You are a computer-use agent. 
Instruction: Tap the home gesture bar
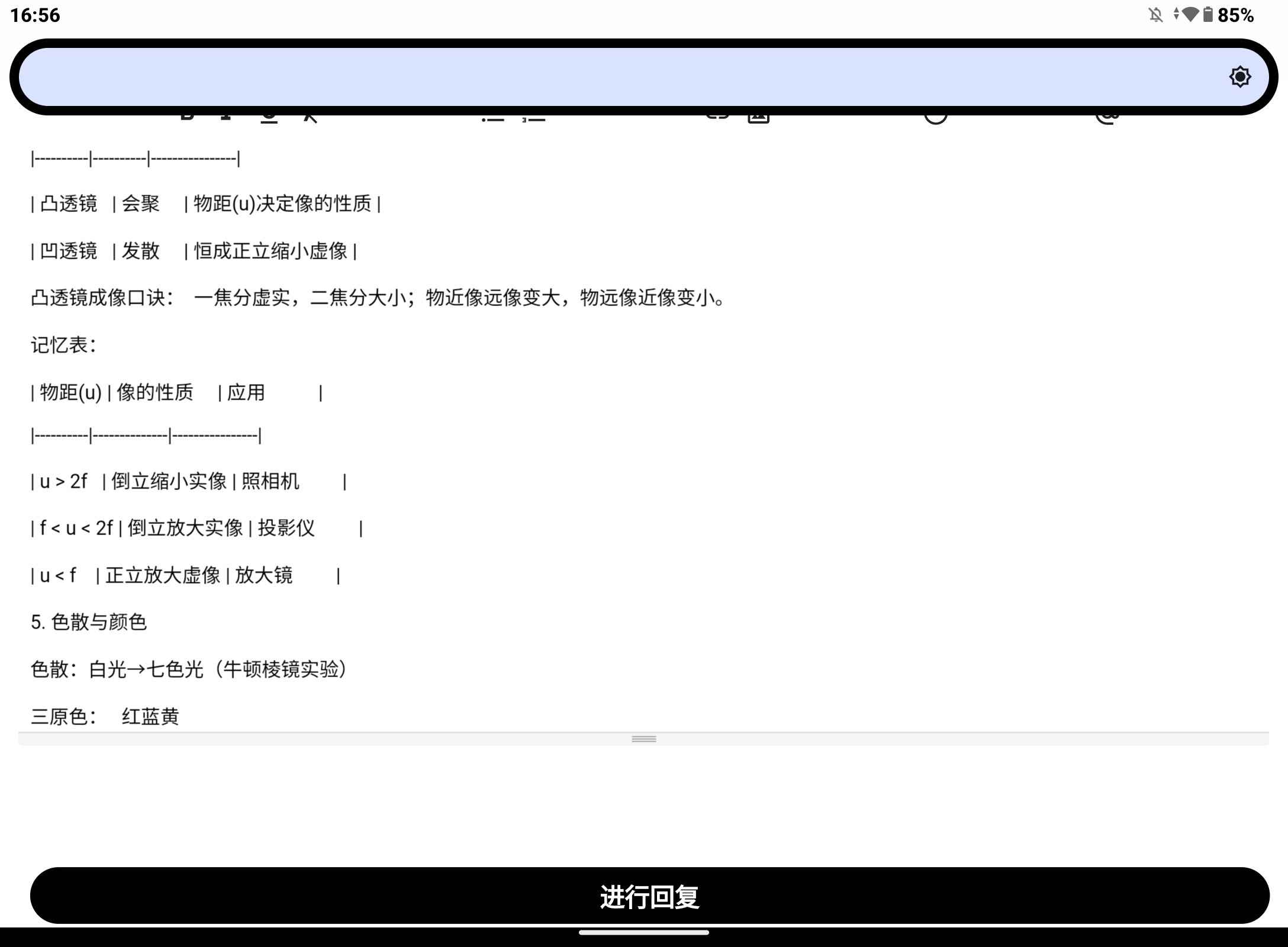pyautogui.click(x=644, y=933)
